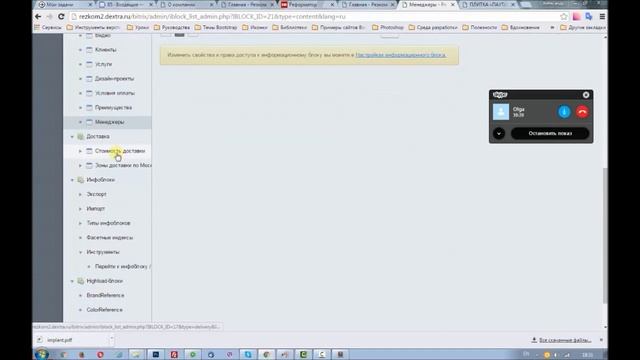Expand the Услуги tree node arrow
Viewport: 640px width, 360px height.
(80, 64)
